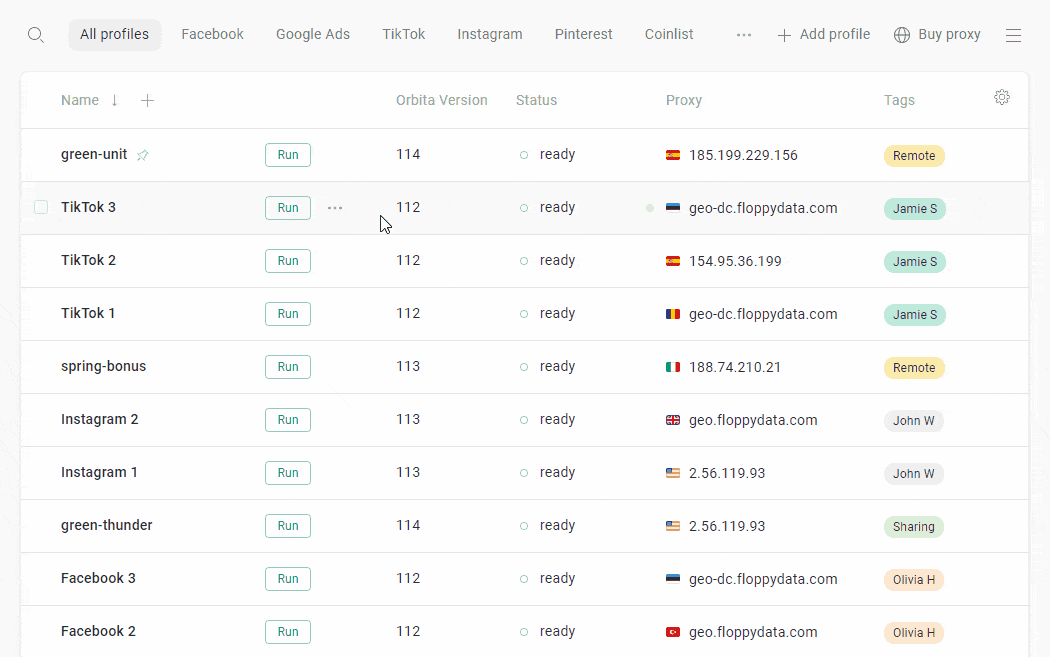Select the Instagram 1 profile name

pyautogui.click(x=99, y=472)
